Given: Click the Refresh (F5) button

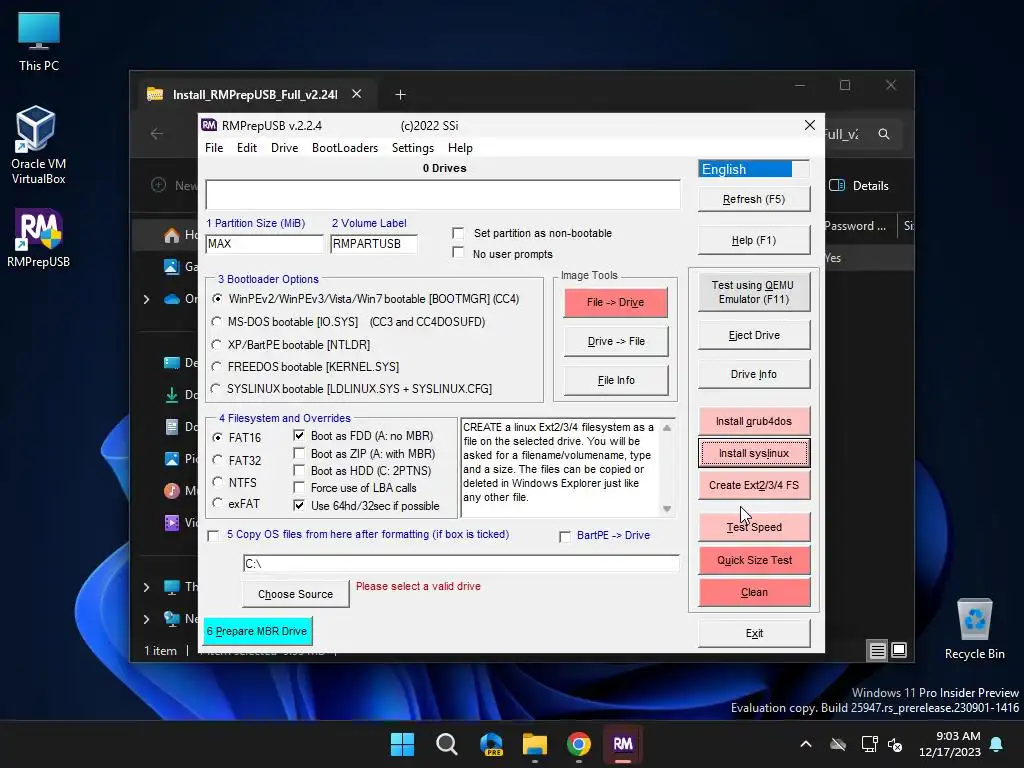Looking at the screenshot, I should [x=754, y=199].
